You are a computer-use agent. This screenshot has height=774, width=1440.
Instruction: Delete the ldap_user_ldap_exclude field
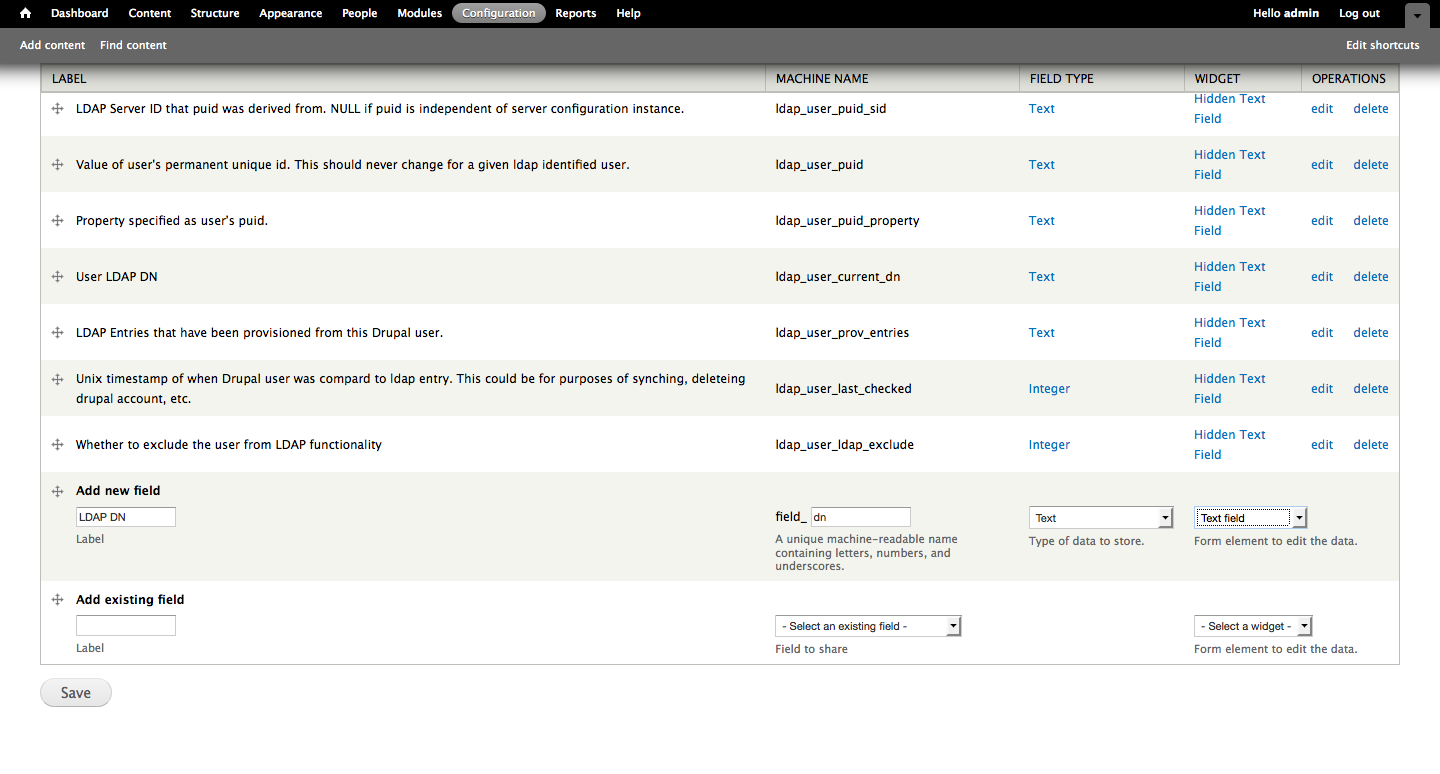coord(1371,445)
